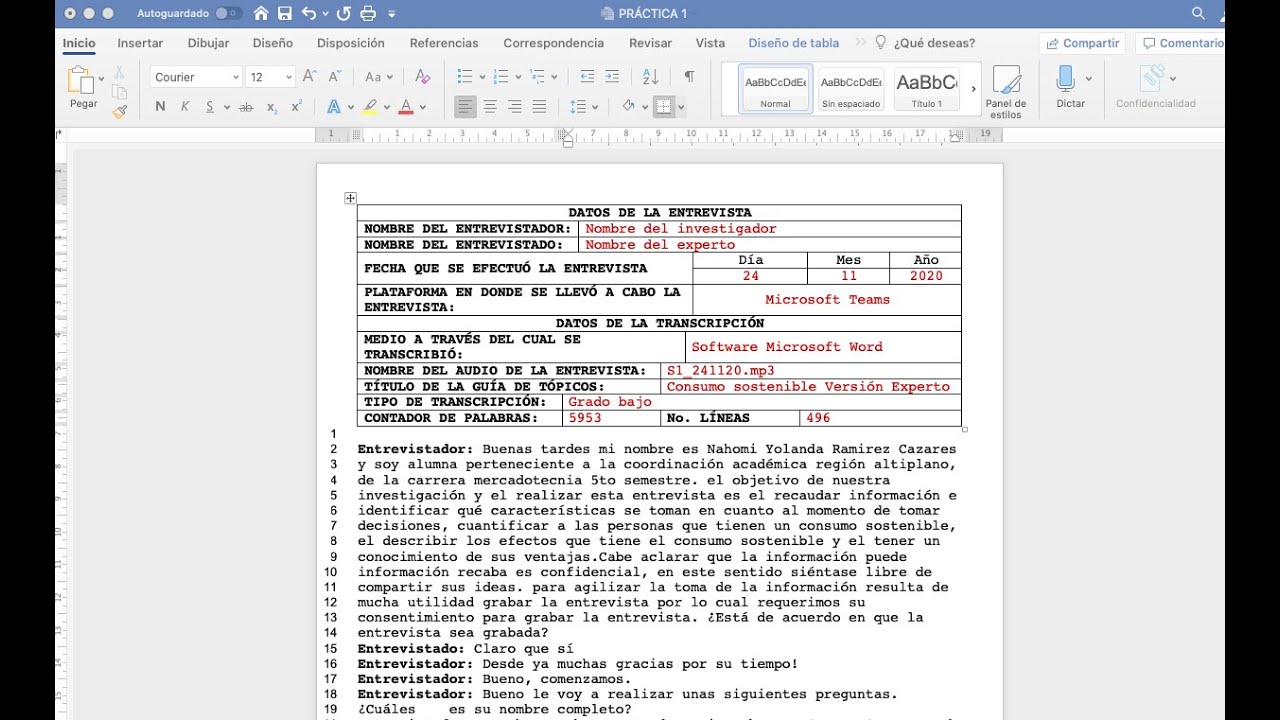
Task: Click the Justify alignment icon
Action: click(539, 107)
